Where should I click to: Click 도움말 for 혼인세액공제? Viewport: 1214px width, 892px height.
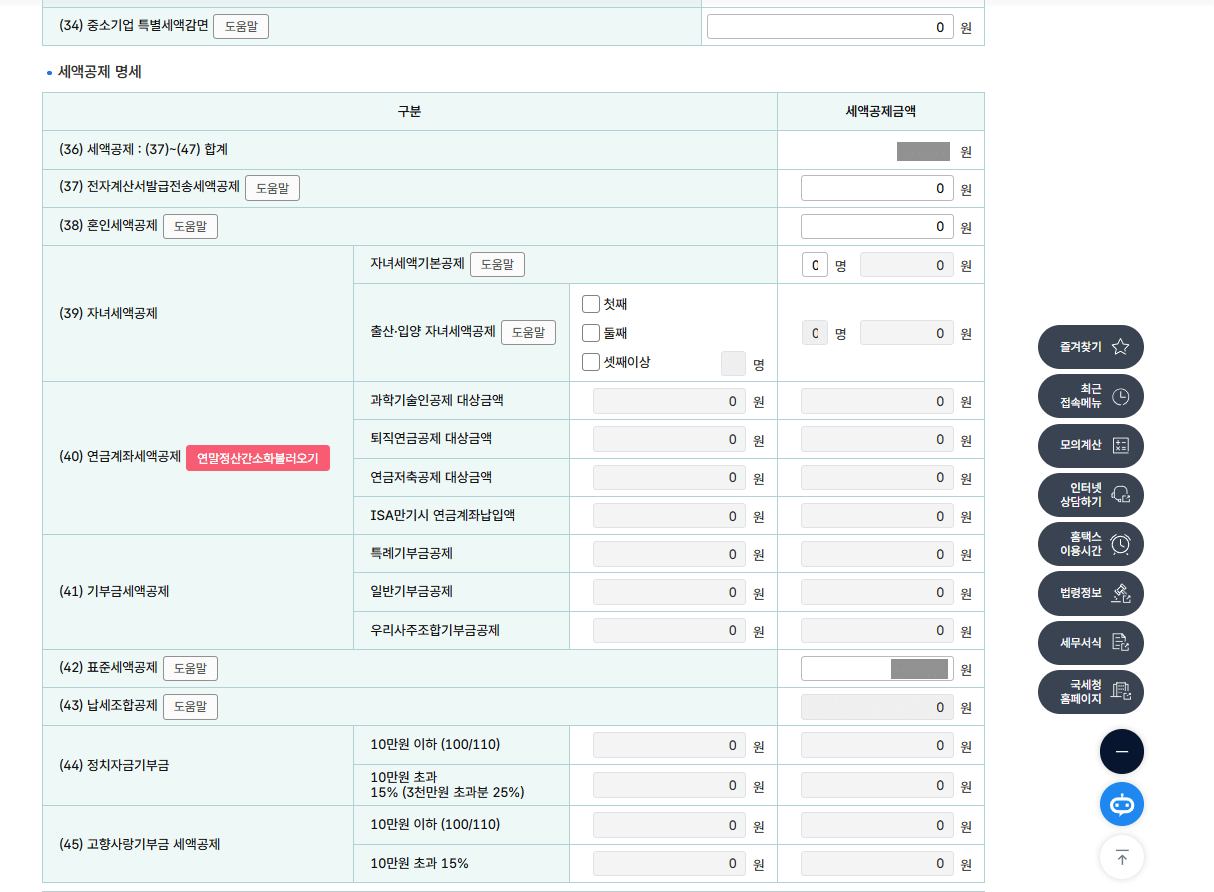(x=190, y=226)
